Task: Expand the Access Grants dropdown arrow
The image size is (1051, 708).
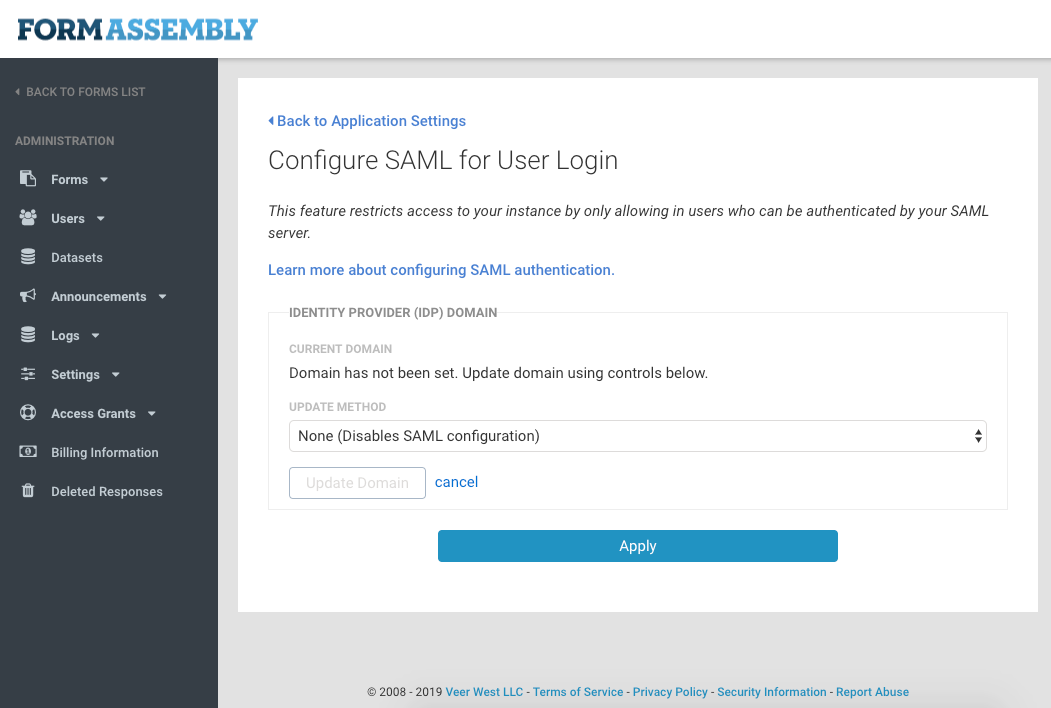Action: (151, 413)
